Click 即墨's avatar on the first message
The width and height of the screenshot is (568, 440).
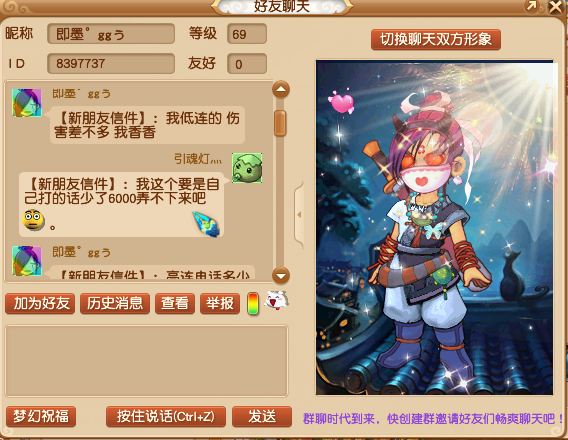(27, 103)
